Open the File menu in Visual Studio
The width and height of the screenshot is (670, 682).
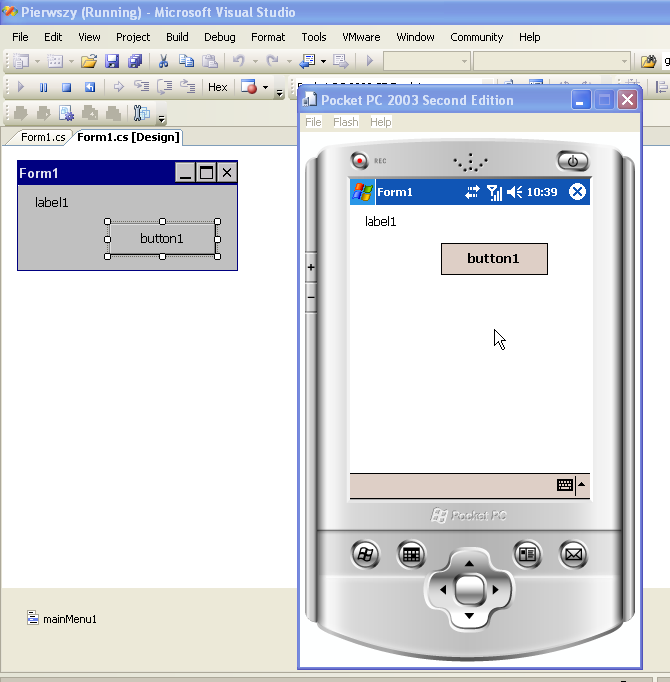click(x=20, y=37)
